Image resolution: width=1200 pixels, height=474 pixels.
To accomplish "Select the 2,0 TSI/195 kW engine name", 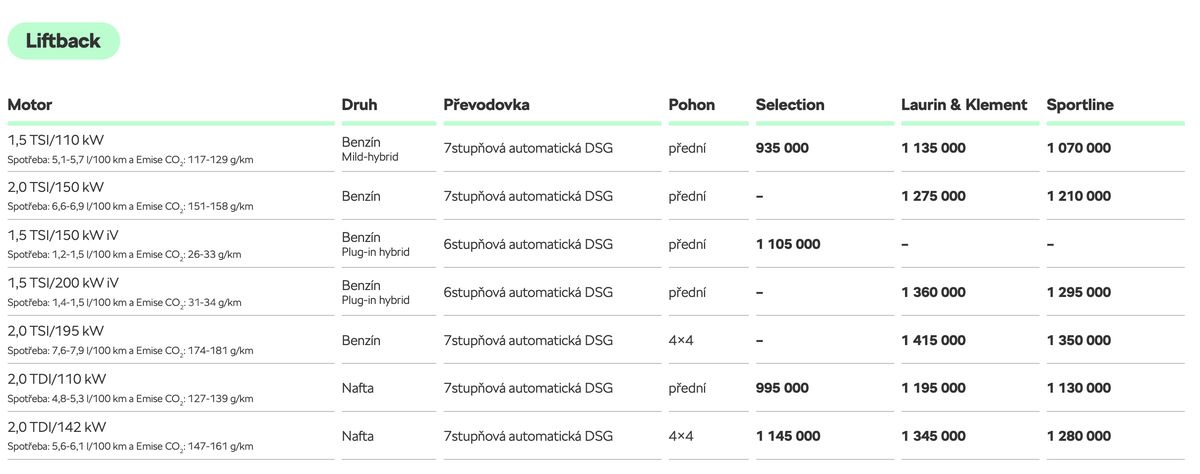I will point(56,332).
